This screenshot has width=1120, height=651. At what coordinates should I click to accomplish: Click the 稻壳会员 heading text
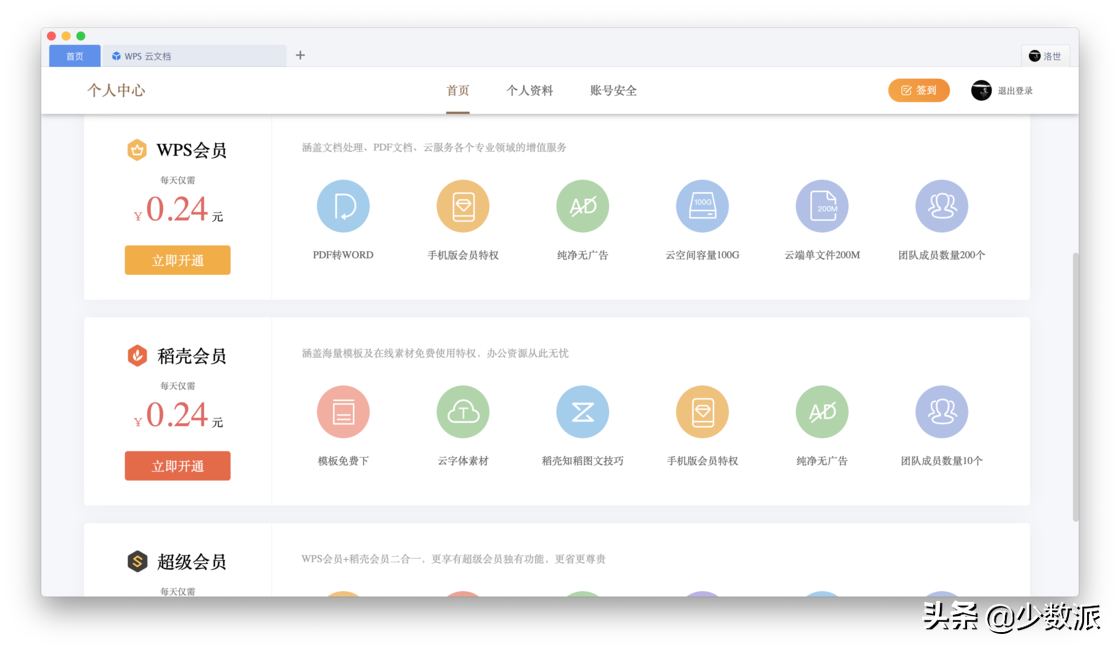pyautogui.click(x=191, y=356)
